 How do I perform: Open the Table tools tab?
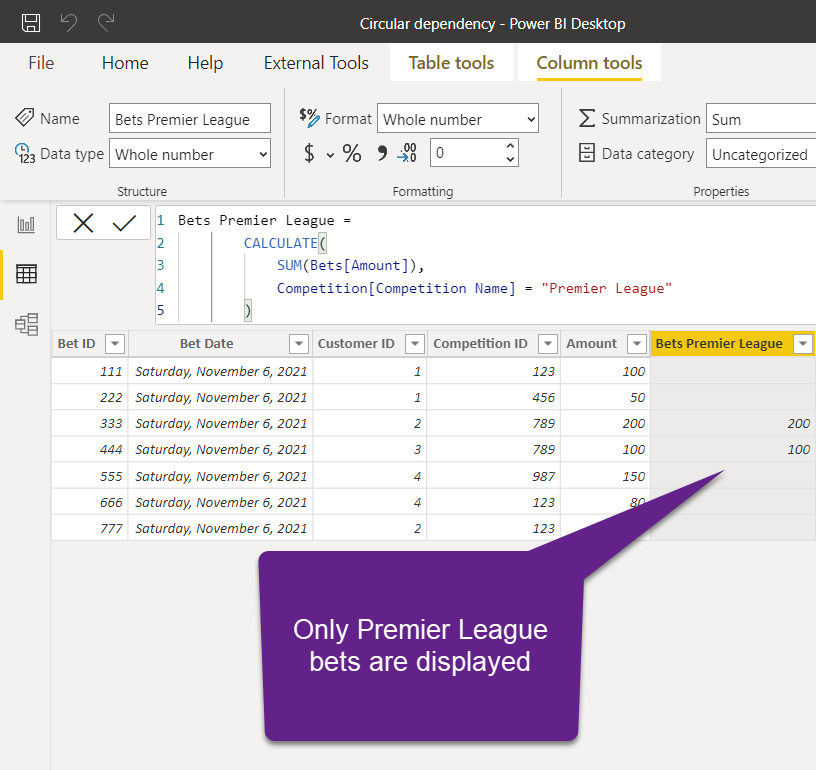(x=451, y=63)
